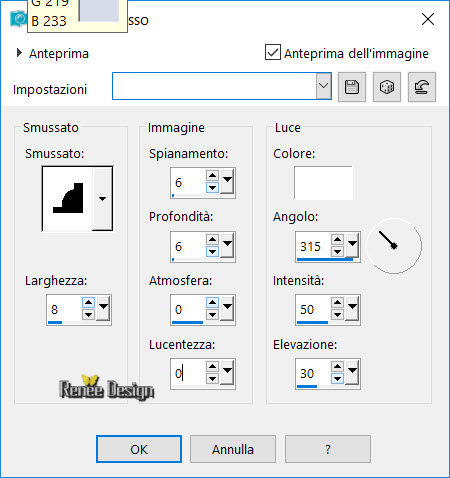Click the reset to default arrow icon
This screenshot has width=450, height=478.
[422, 87]
